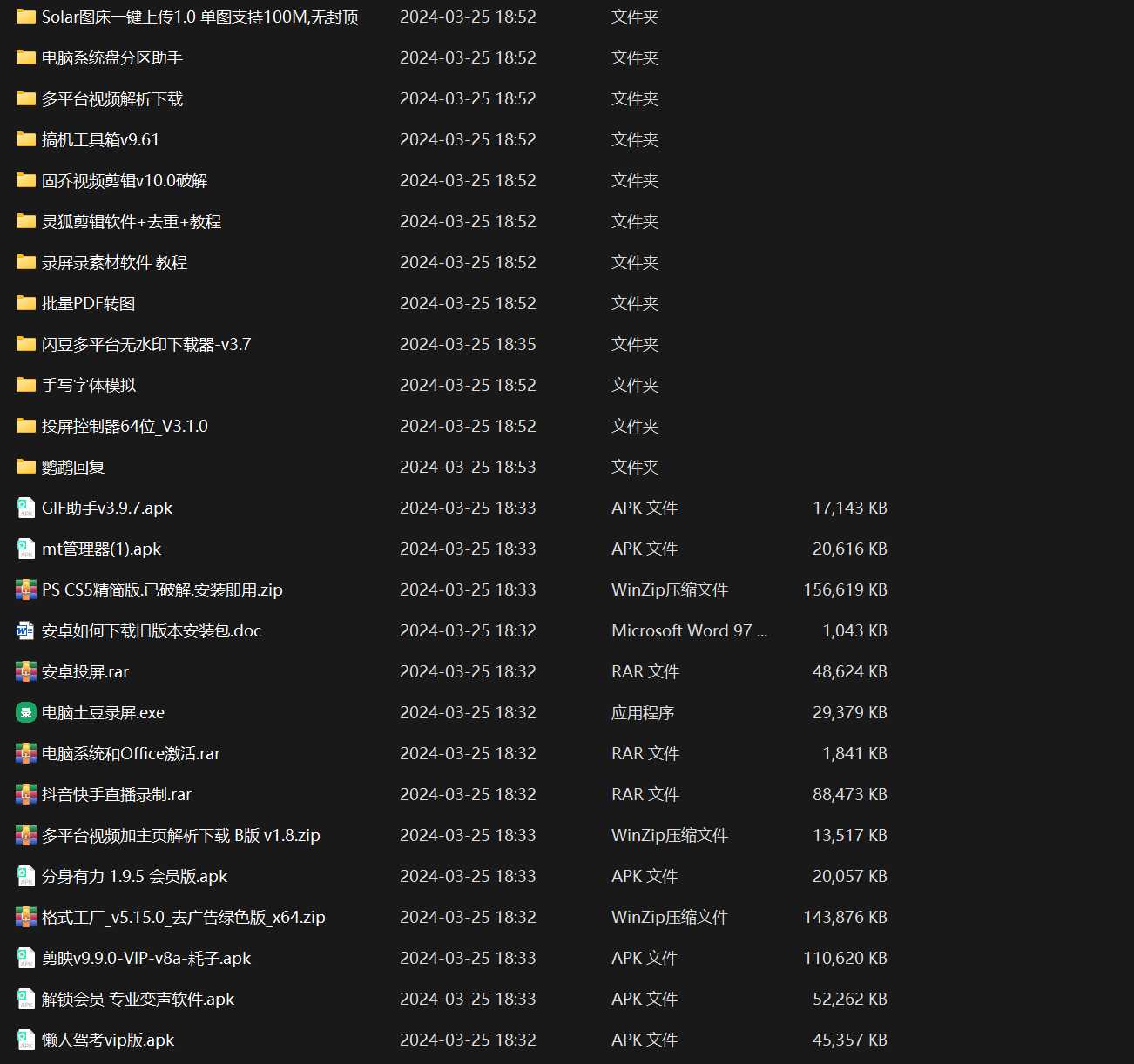Click the folder icon of 鹦鹉回复
Viewport: 1134px width, 1064px height.
coord(24,467)
